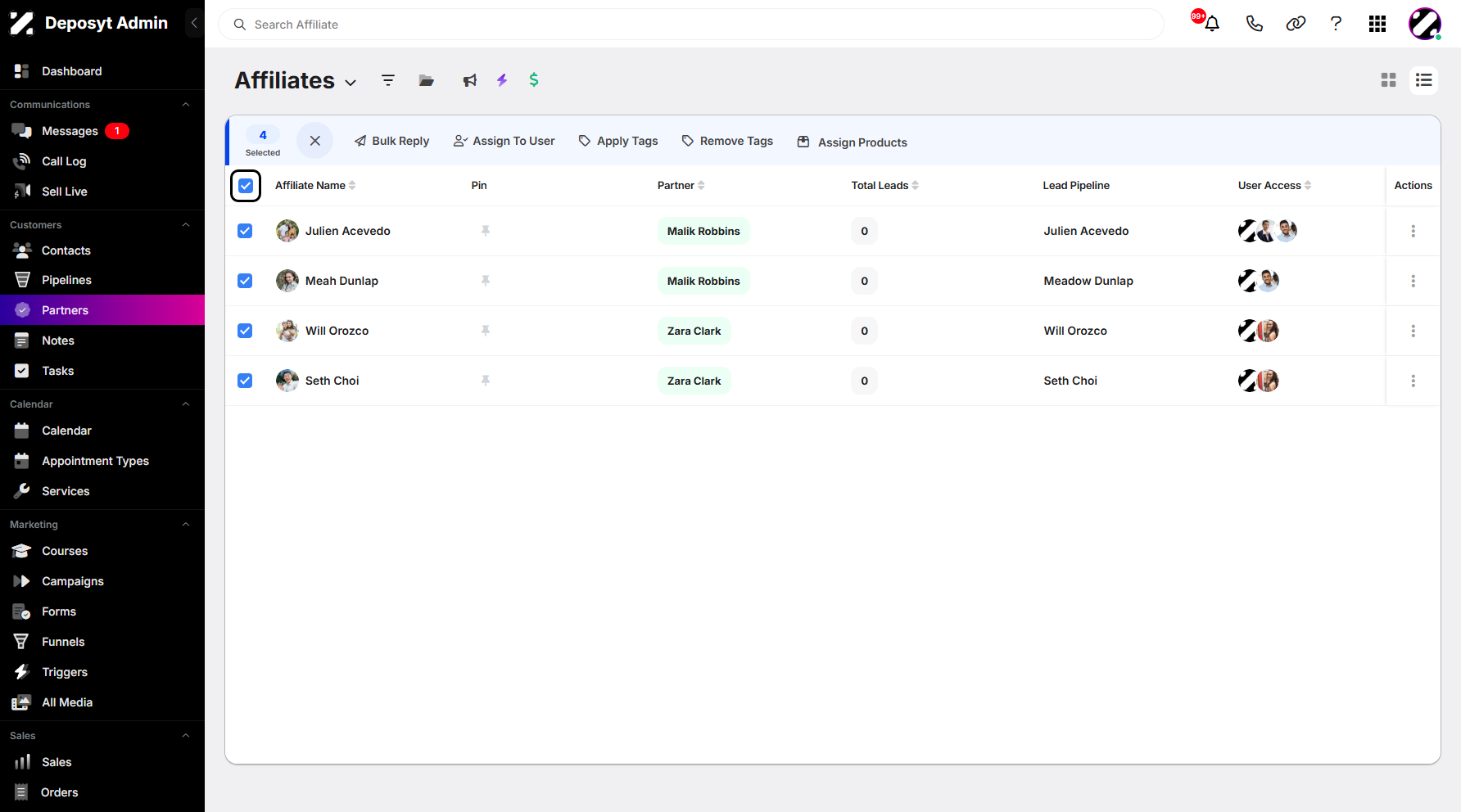
Task: Click Apply Tags button
Action: pyautogui.click(x=618, y=141)
